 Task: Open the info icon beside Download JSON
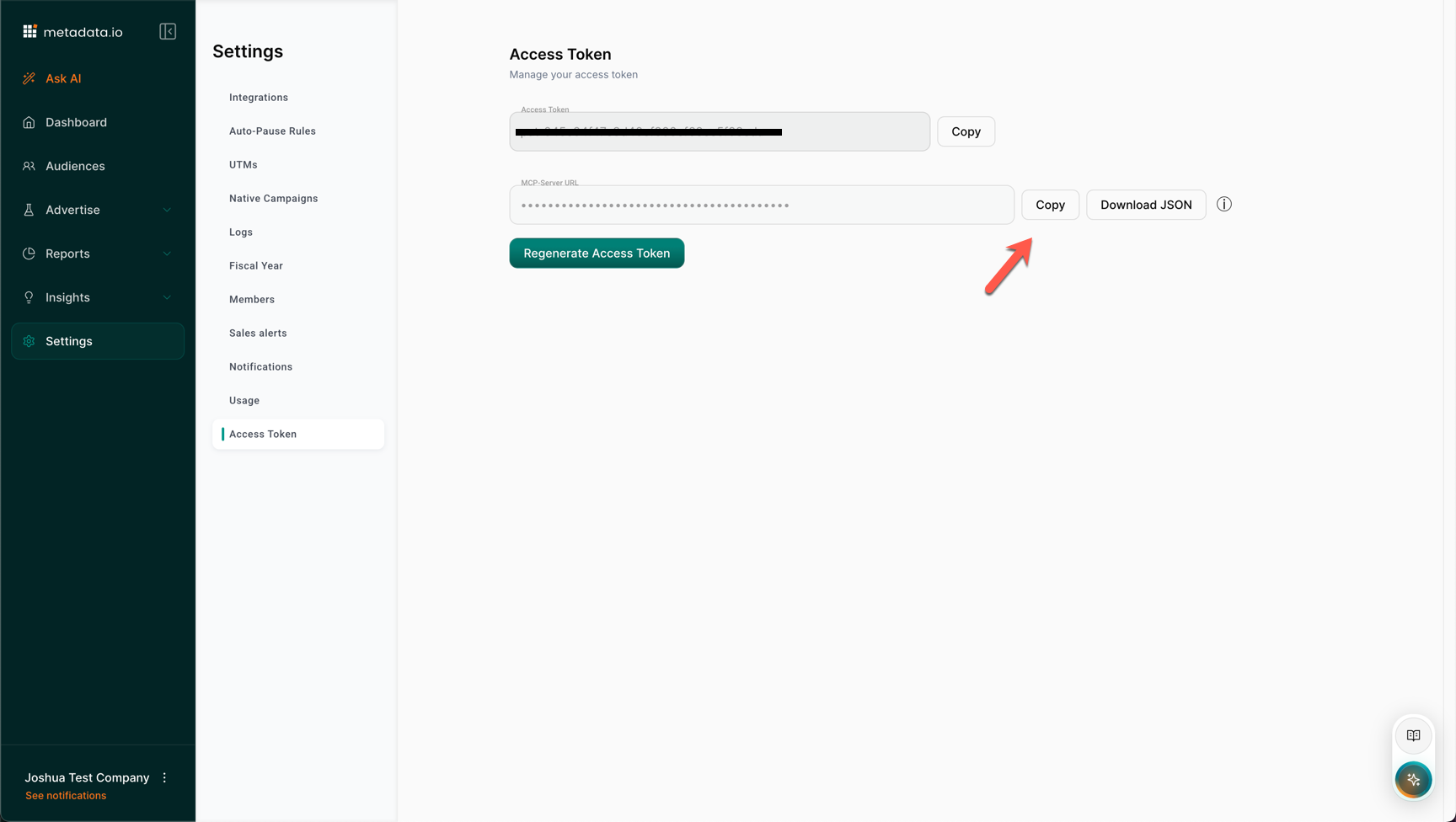tap(1224, 205)
